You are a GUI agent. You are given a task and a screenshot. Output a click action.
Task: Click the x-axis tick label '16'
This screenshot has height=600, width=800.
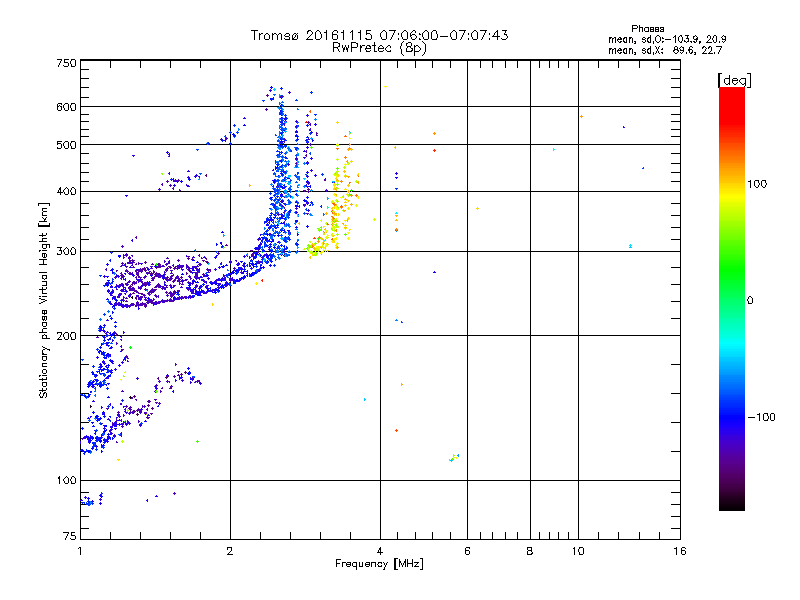point(680,551)
